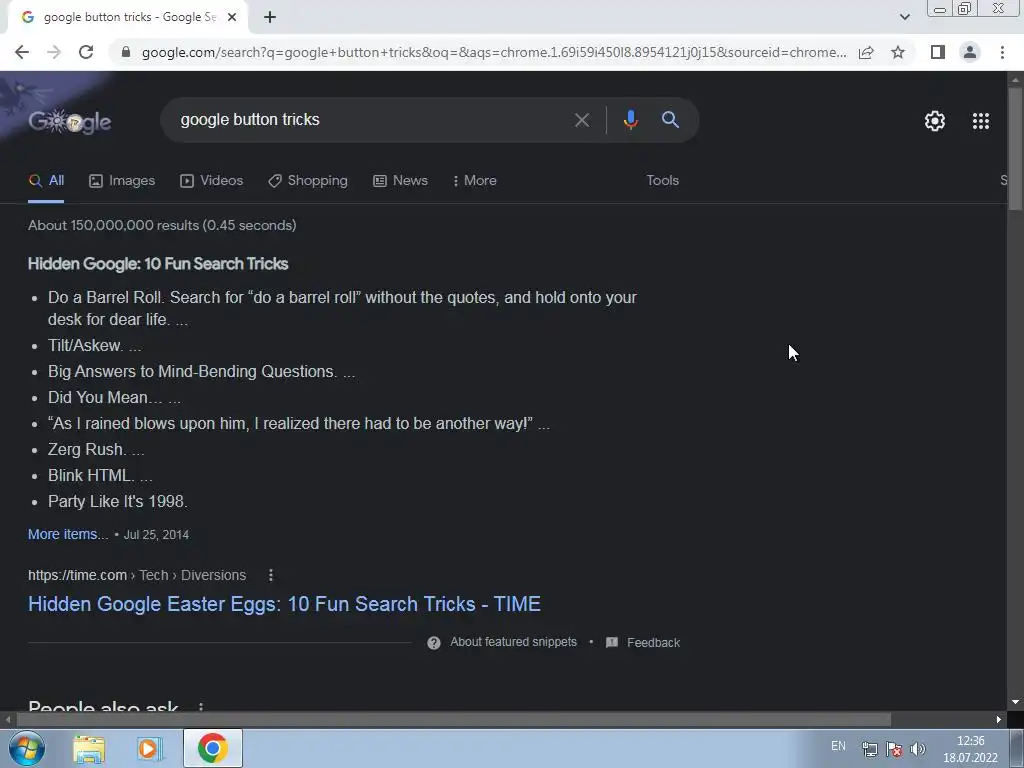Click More items link

(x=68, y=534)
